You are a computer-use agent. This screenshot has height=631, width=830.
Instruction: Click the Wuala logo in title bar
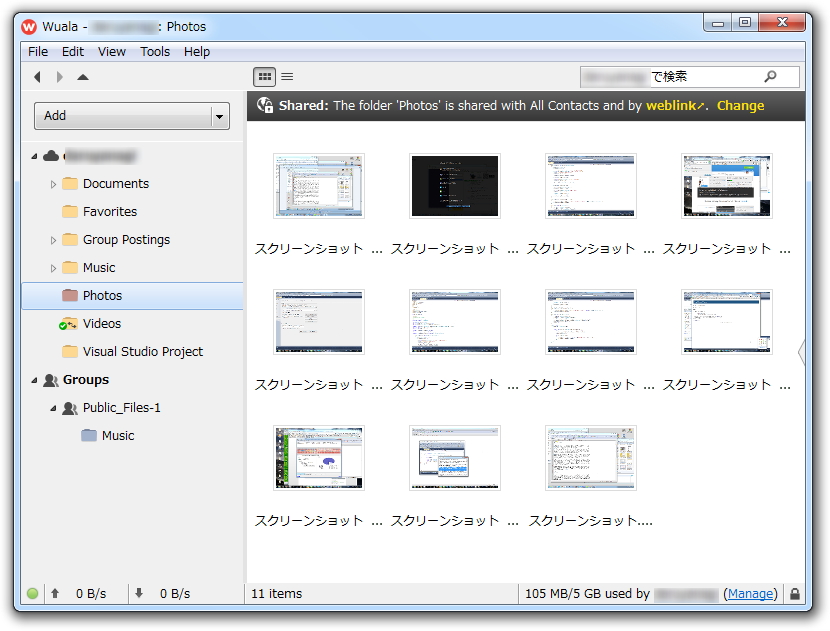point(29,26)
